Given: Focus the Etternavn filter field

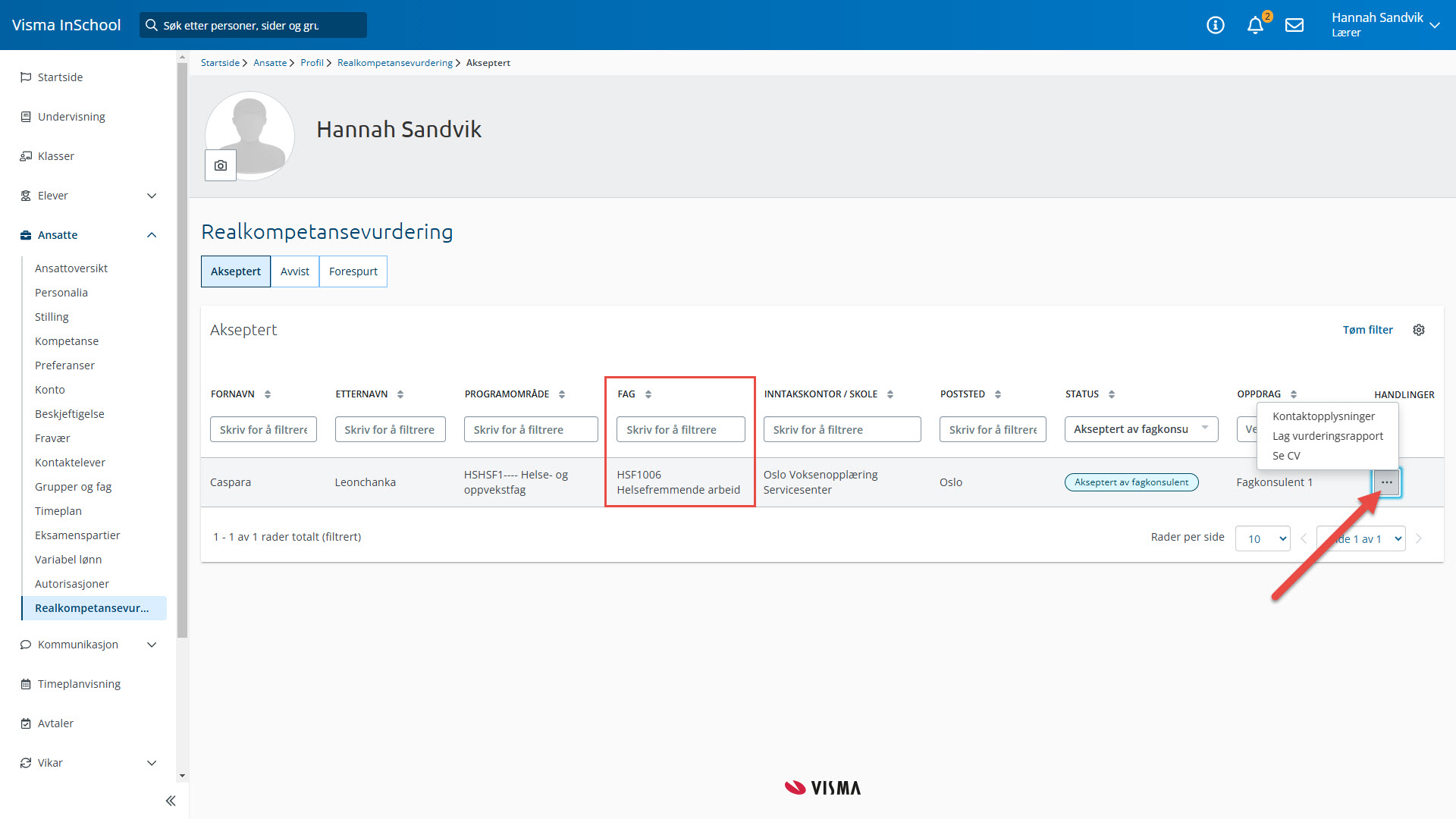Looking at the screenshot, I should 390,429.
